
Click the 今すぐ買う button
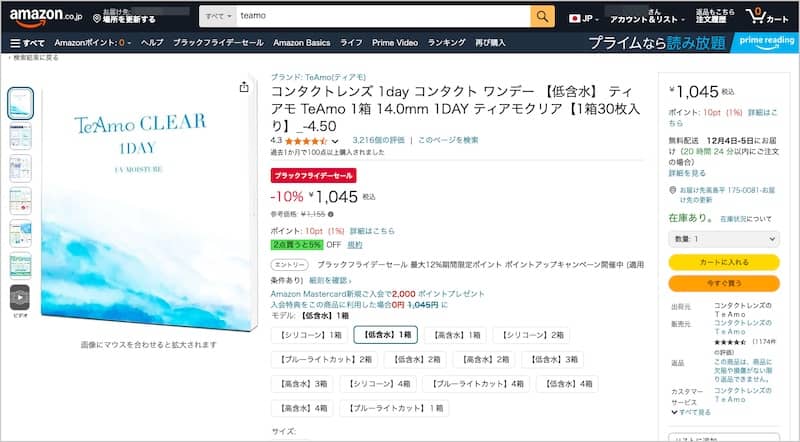pyautogui.click(x=724, y=283)
